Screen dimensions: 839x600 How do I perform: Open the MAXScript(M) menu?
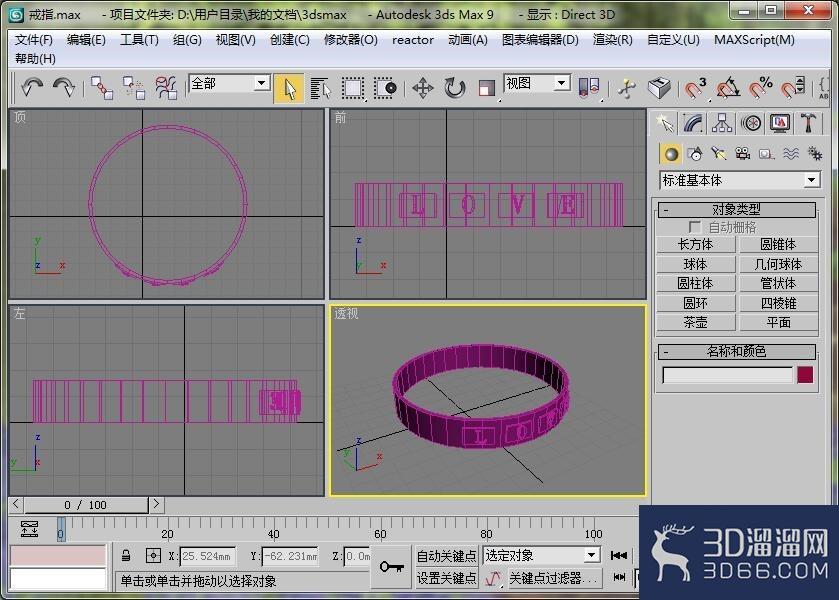coord(754,40)
